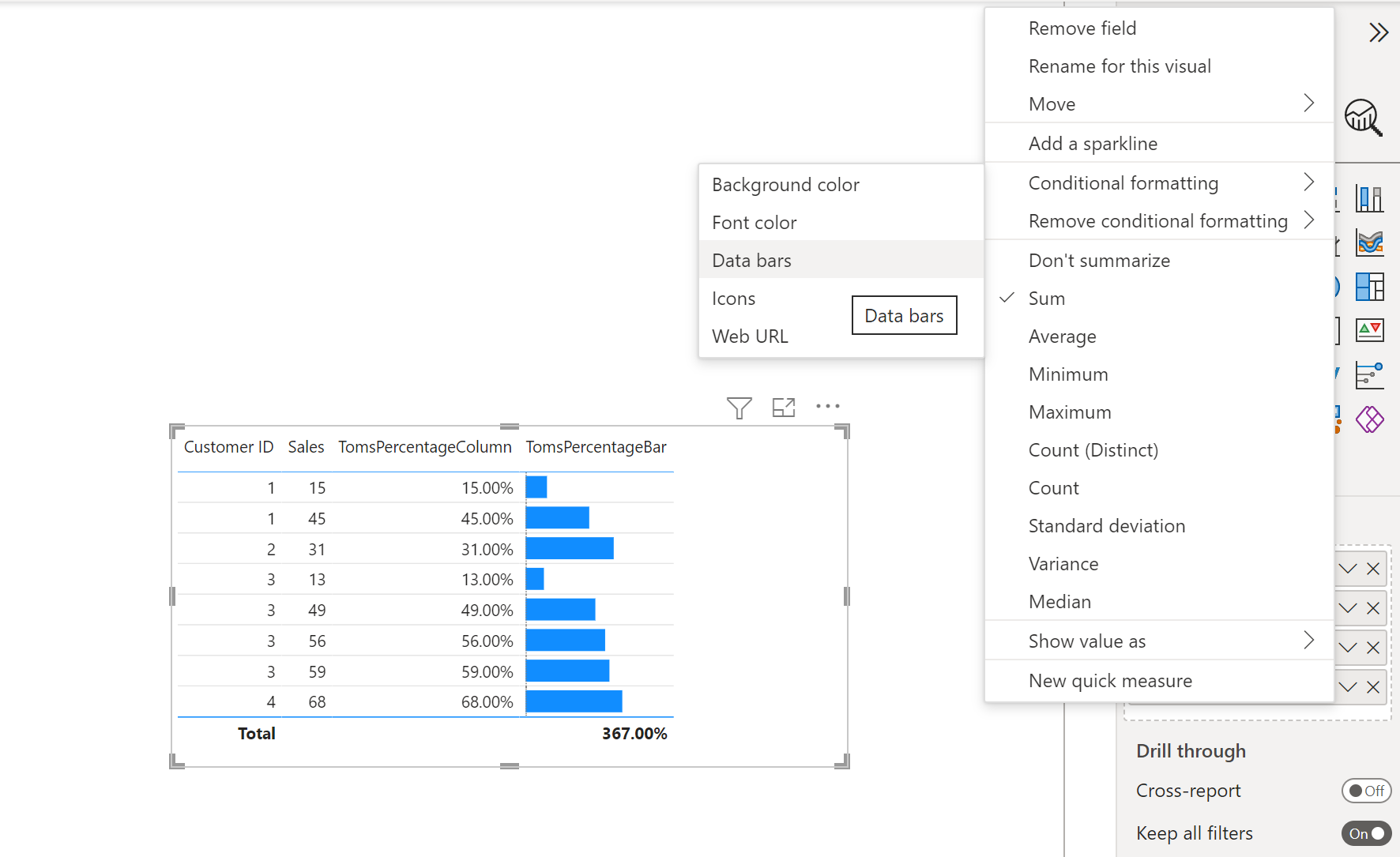
Task: Choose Background color in the submenu
Action: click(841, 184)
